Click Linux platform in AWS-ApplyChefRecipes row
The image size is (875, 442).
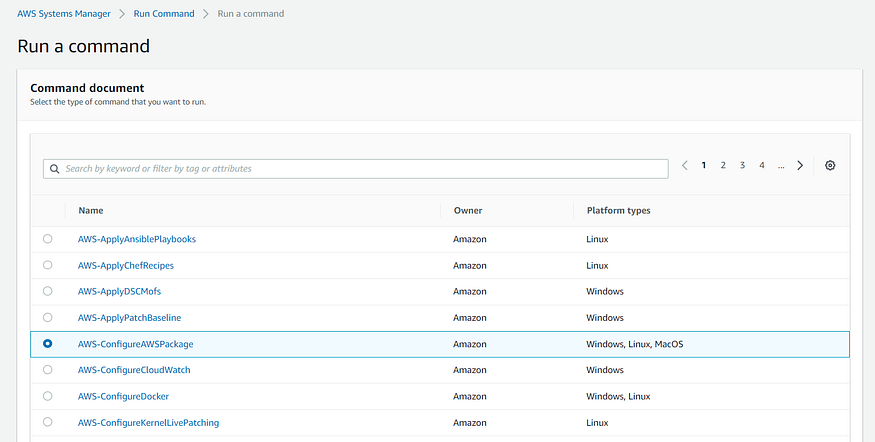pyautogui.click(x=597, y=266)
